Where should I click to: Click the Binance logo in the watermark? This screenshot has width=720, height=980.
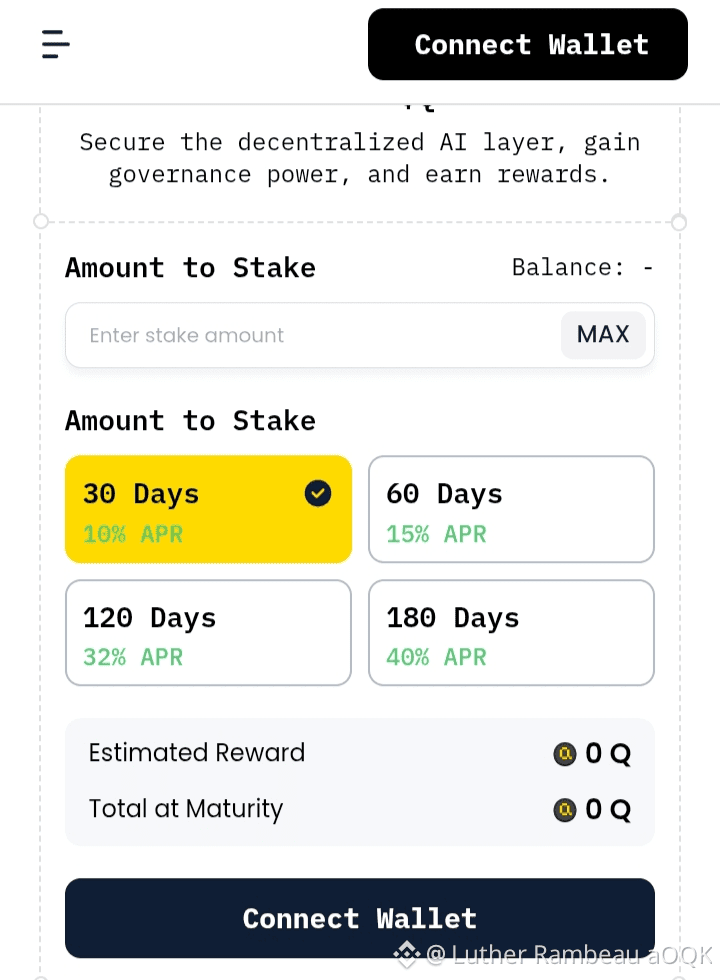click(406, 954)
